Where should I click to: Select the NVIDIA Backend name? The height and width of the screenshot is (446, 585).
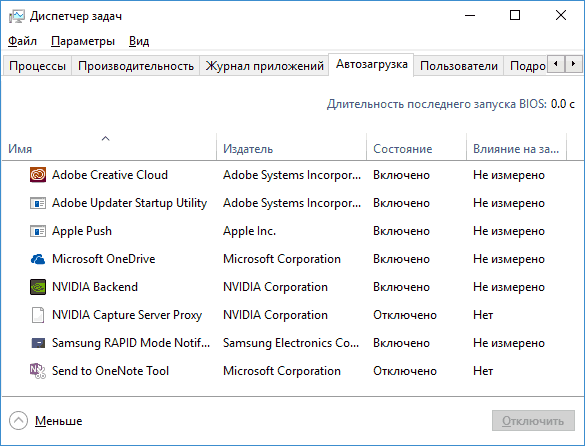tap(95, 287)
